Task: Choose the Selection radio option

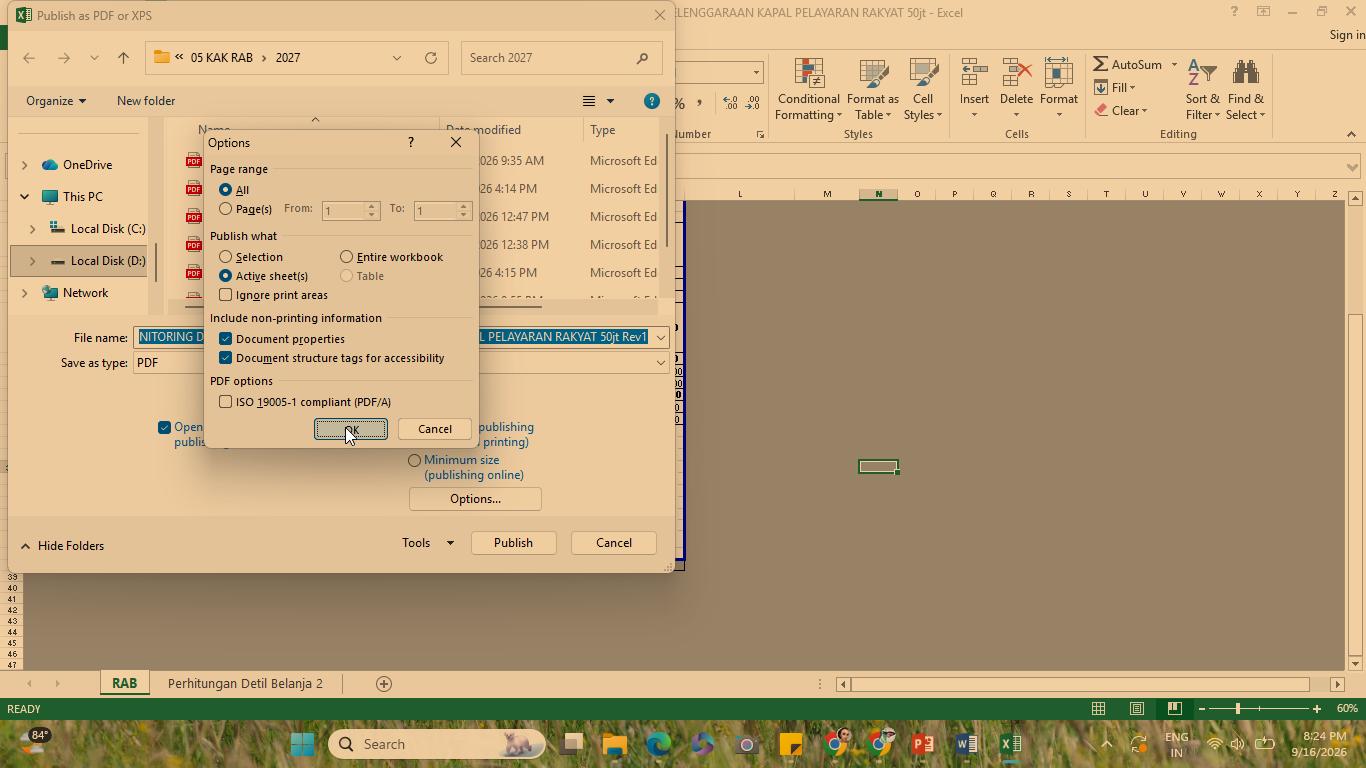Action: click(x=226, y=257)
